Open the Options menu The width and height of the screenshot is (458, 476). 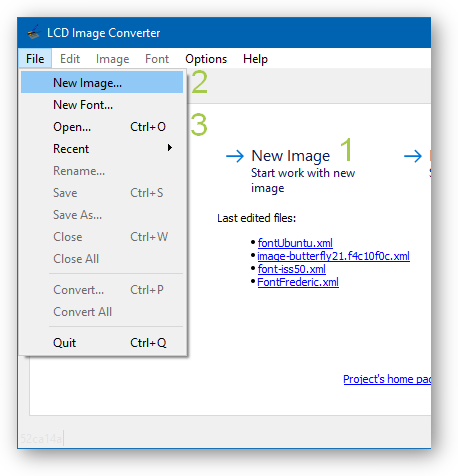pyautogui.click(x=206, y=59)
